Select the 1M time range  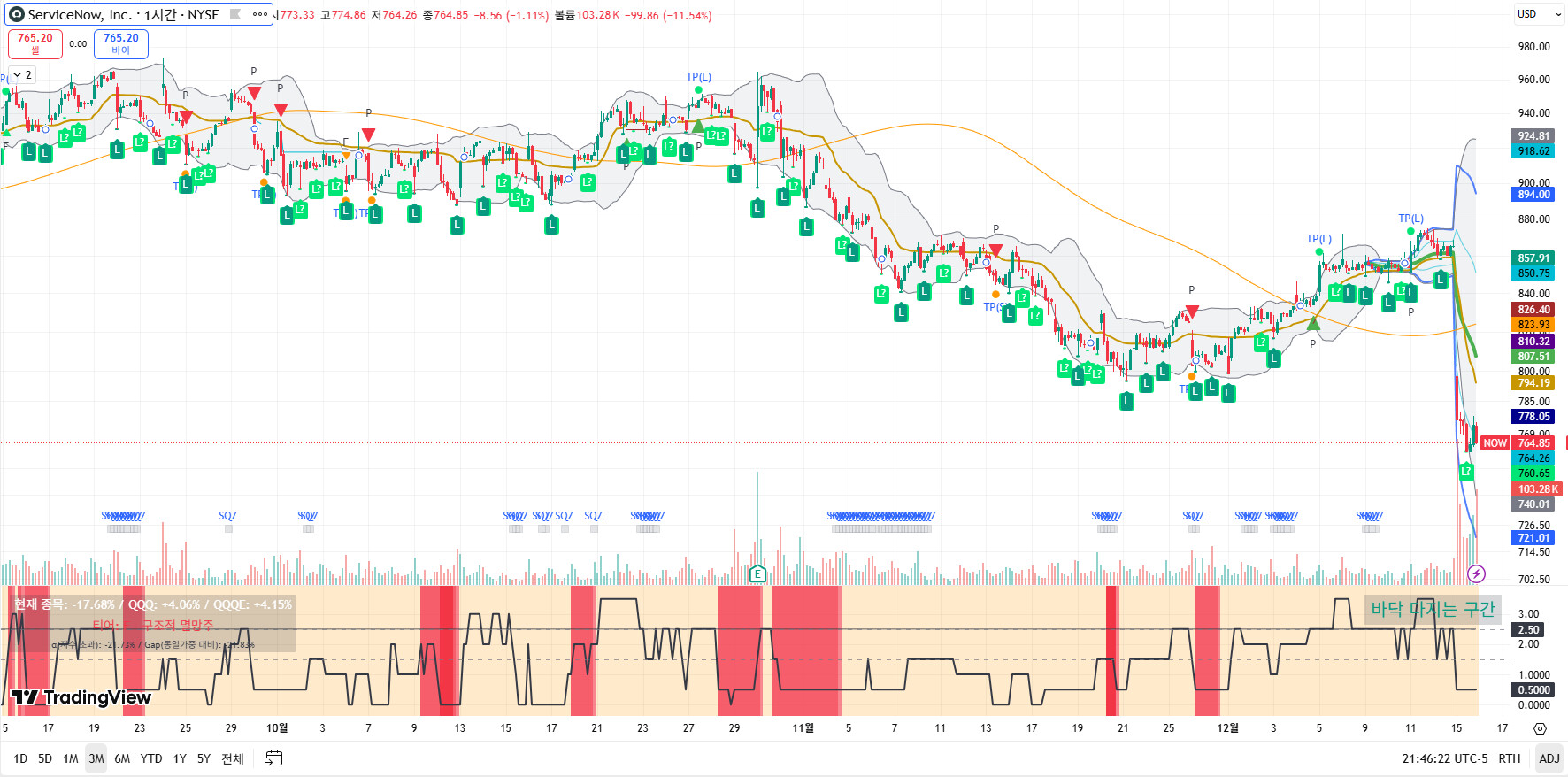tap(71, 758)
